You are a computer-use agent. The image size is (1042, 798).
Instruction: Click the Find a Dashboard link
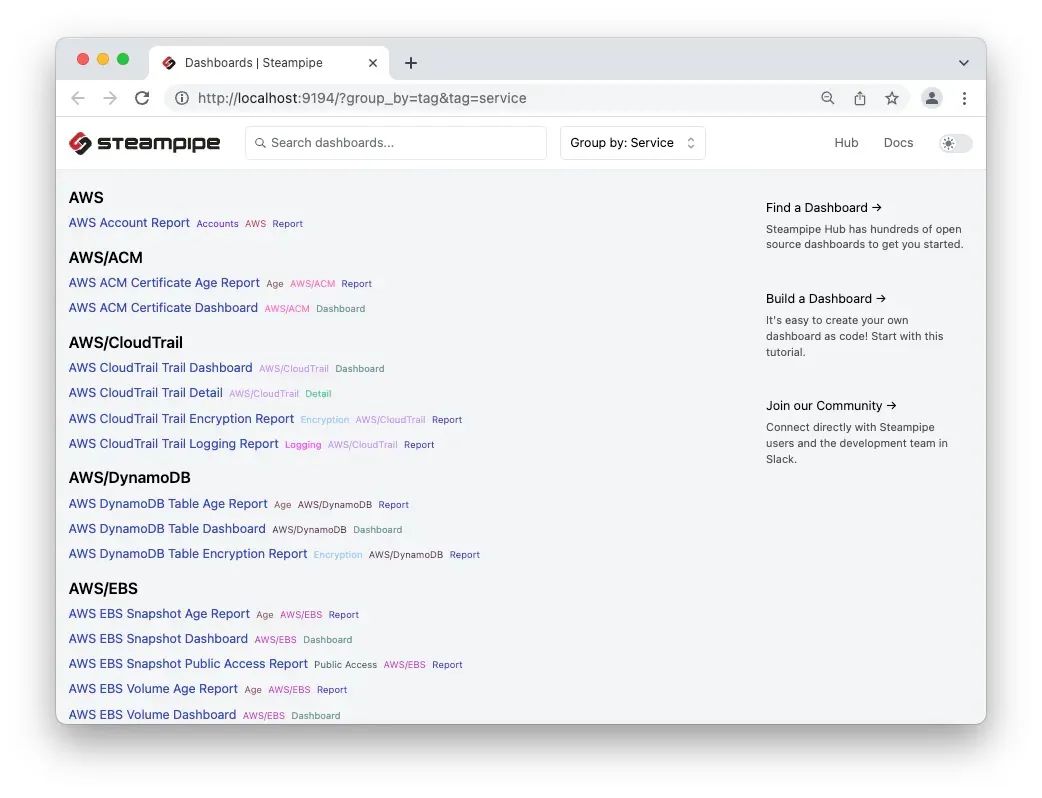824,208
